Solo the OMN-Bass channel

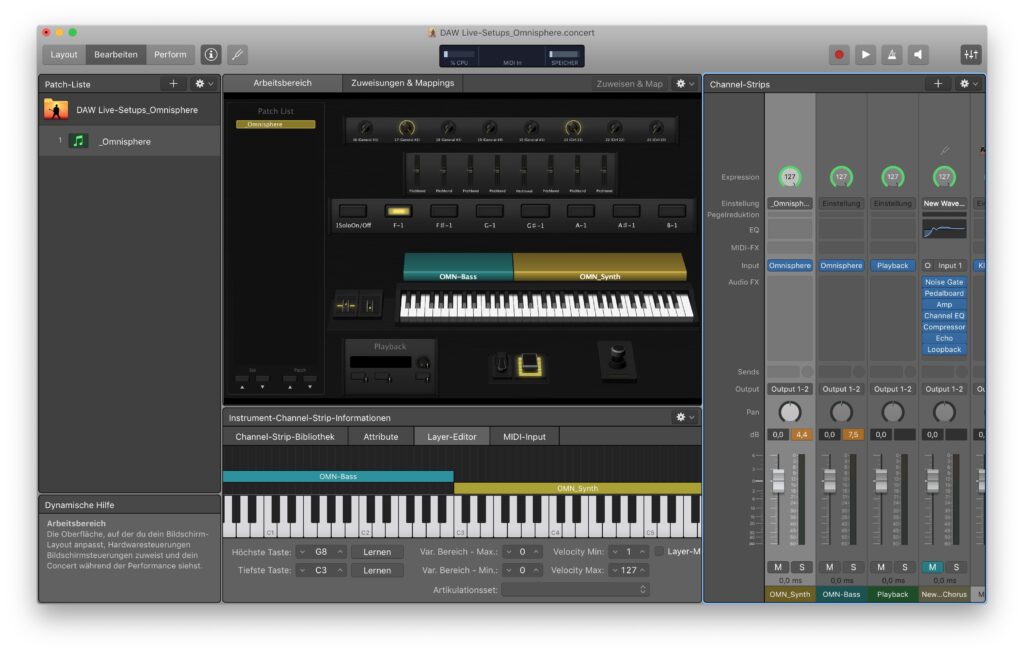coord(854,567)
